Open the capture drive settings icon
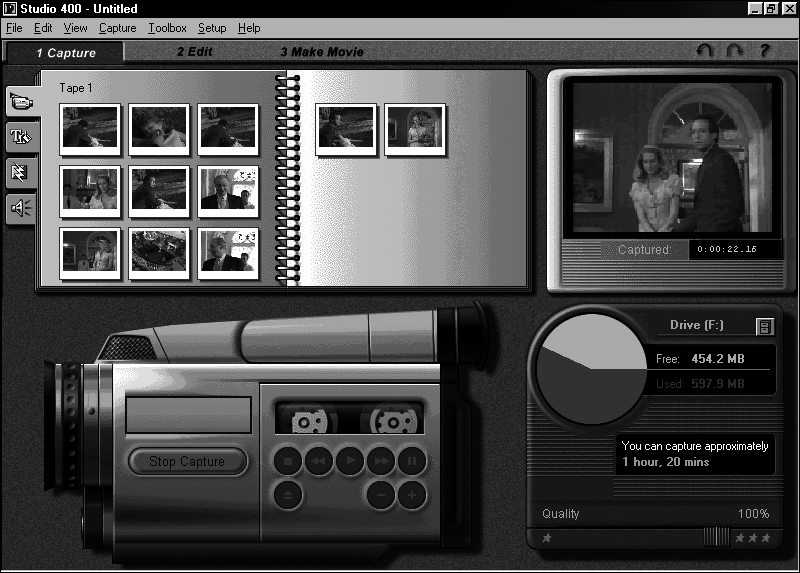Image resolution: width=800 pixels, height=573 pixels. pos(764,327)
